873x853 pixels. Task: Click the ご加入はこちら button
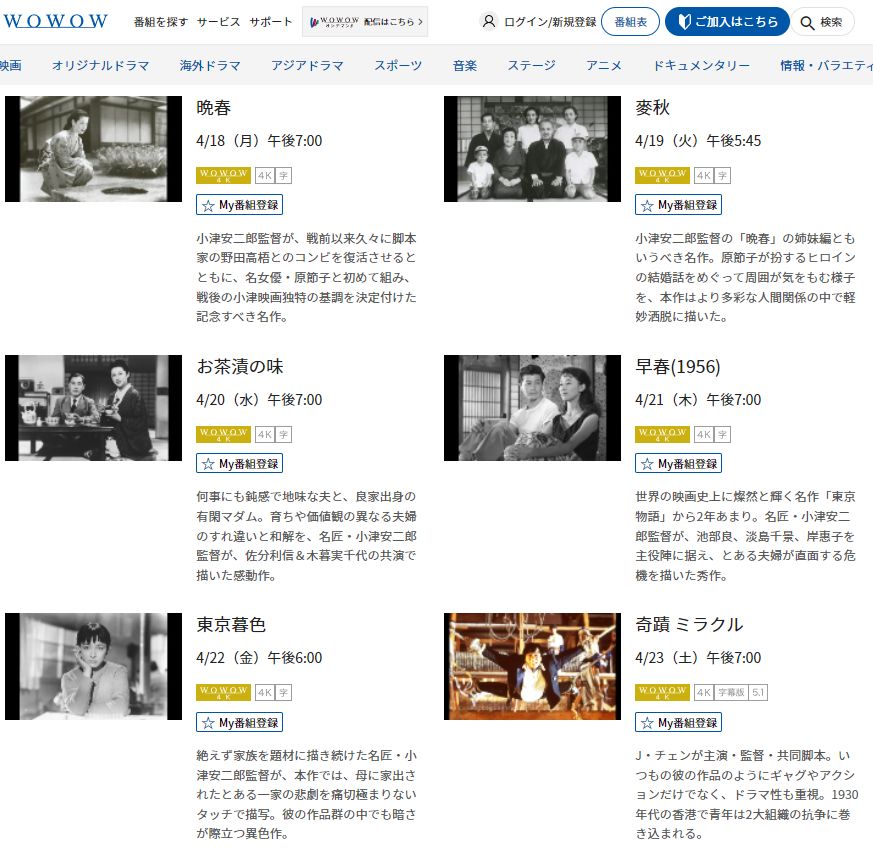point(727,22)
